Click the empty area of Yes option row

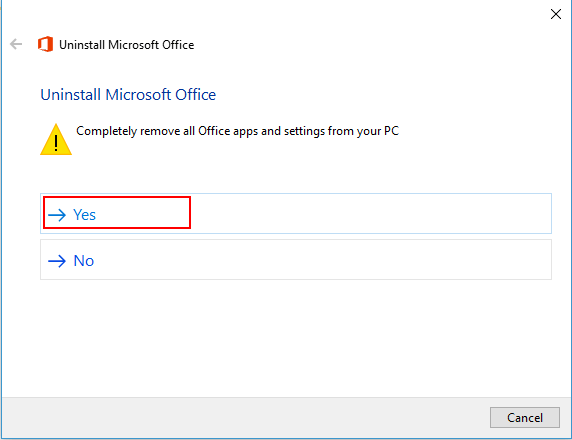pos(368,213)
